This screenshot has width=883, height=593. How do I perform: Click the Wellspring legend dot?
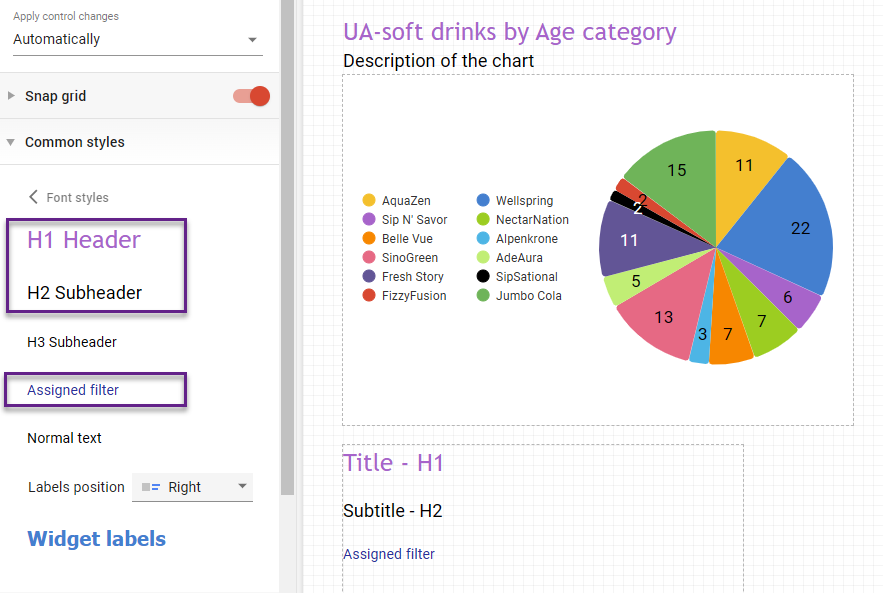(482, 200)
